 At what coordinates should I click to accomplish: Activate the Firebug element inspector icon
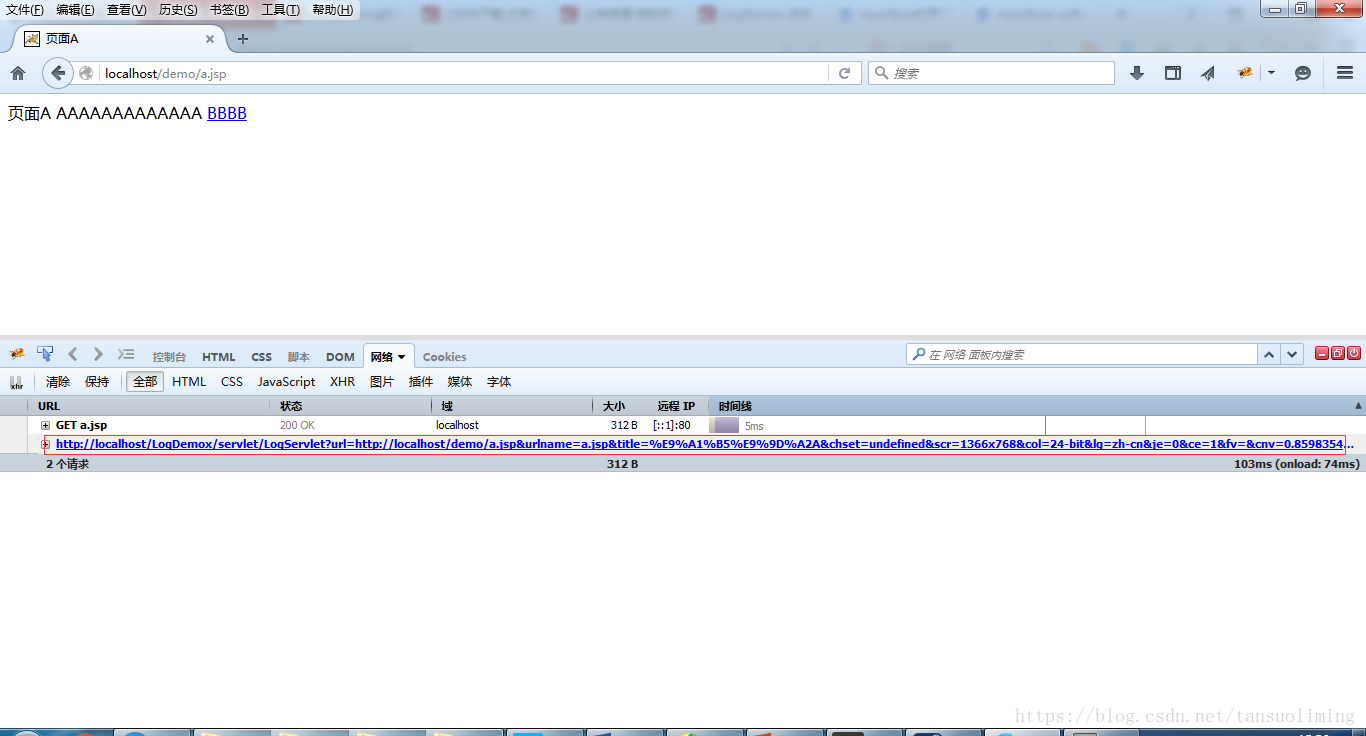(x=45, y=354)
